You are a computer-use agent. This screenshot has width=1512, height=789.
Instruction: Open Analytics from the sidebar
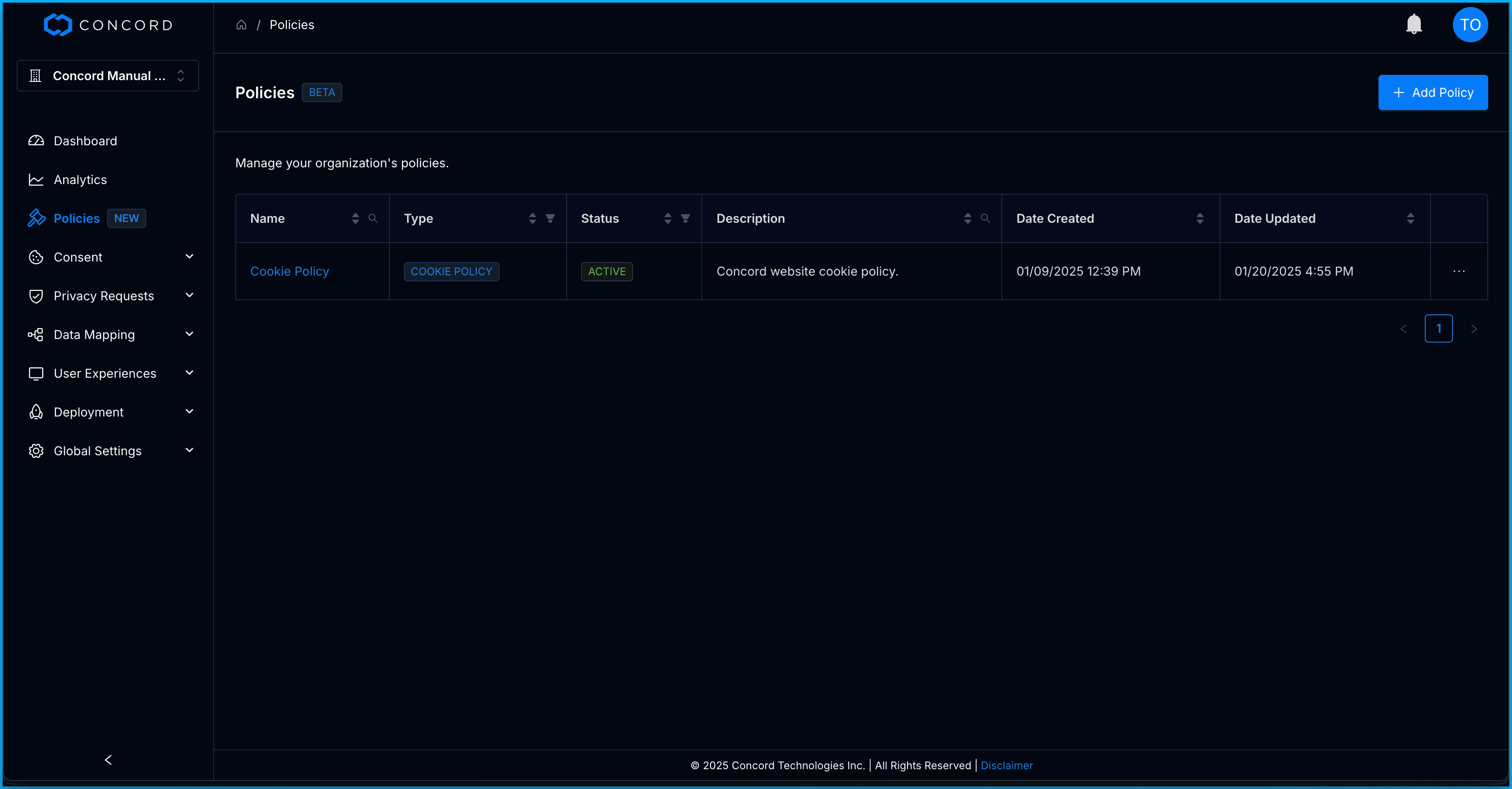coord(80,180)
